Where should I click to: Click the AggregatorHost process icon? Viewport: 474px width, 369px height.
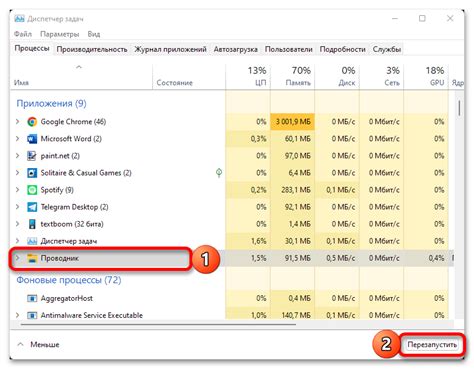32,298
